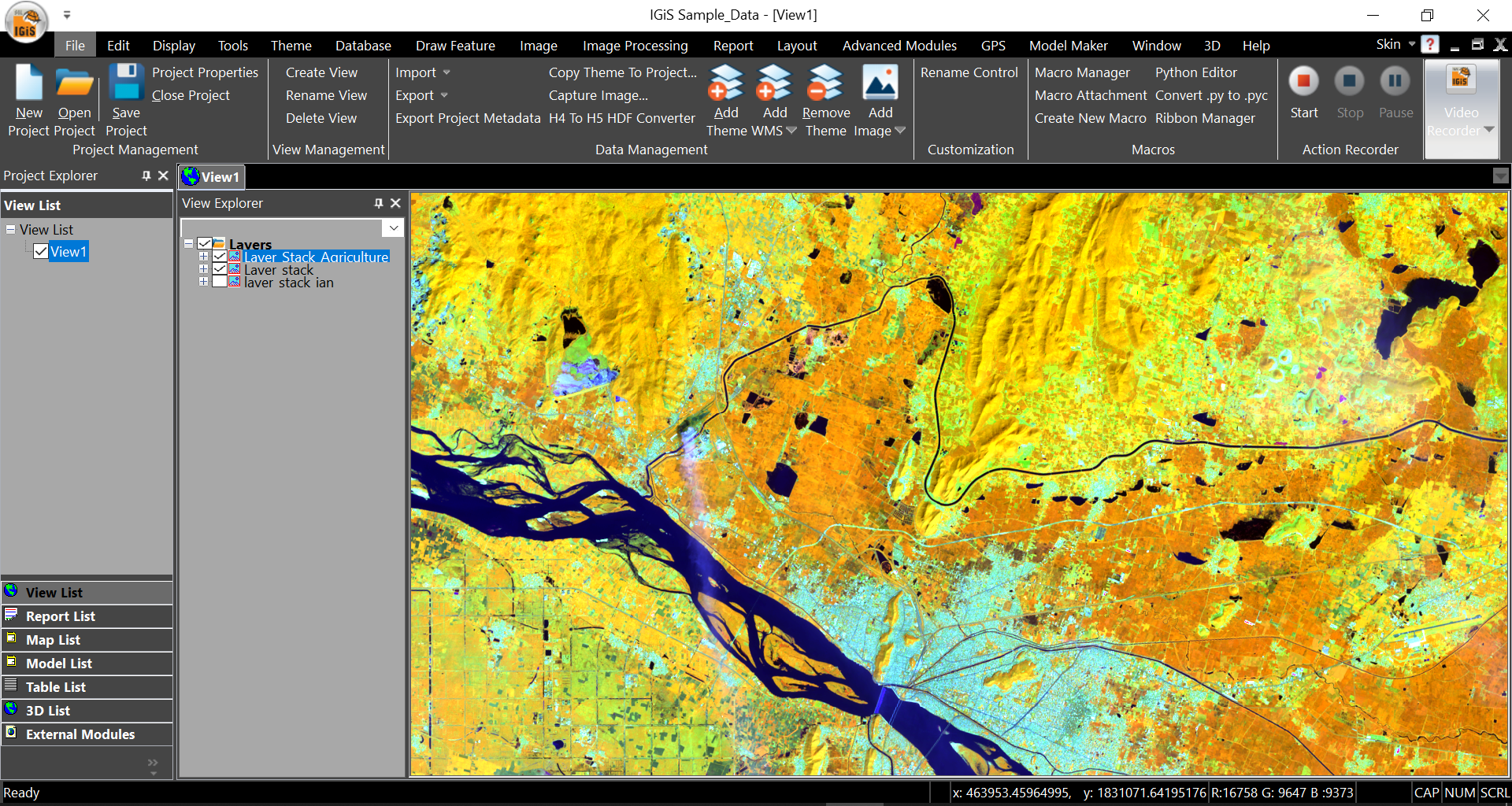Click the help question mark icon
The width and height of the screenshot is (1512, 806).
click(1431, 45)
